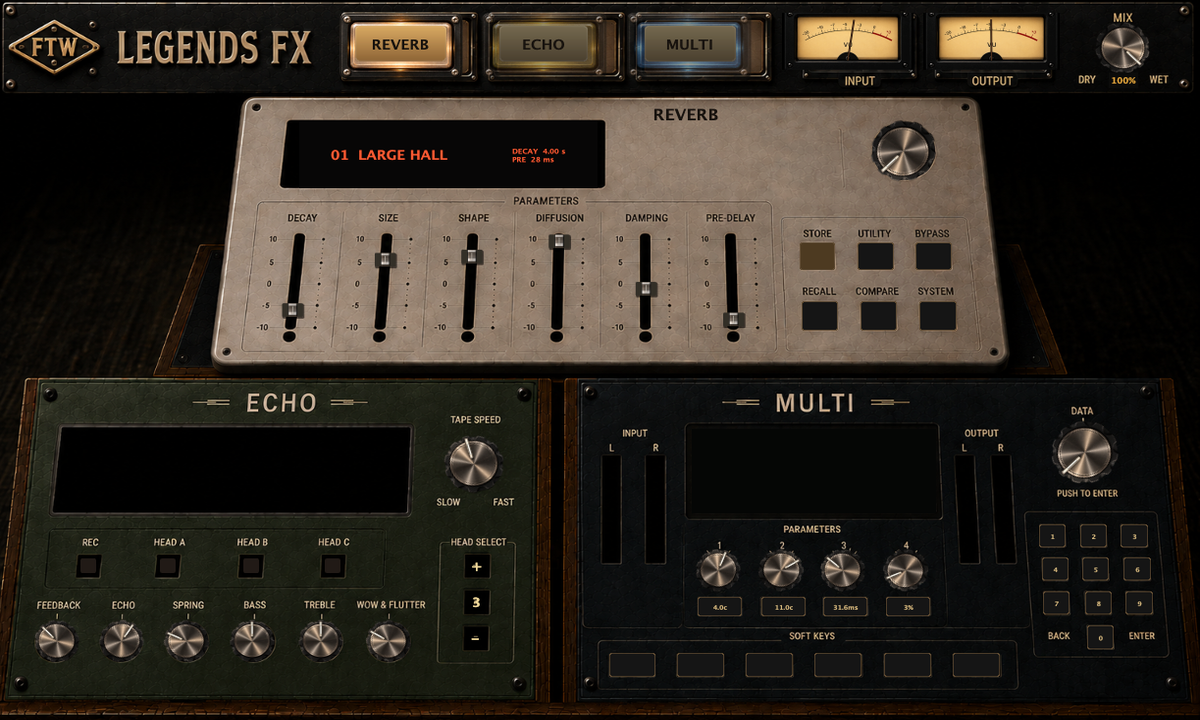The image size is (1200, 720).
Task: Click the SHAPE slider handle
Action: point(472,257)
